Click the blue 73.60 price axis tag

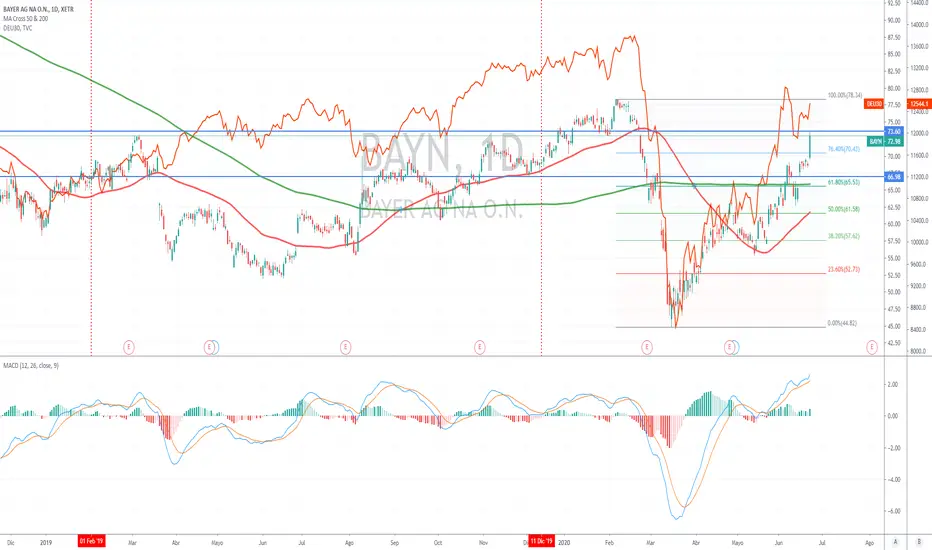(x=893, y=131)
